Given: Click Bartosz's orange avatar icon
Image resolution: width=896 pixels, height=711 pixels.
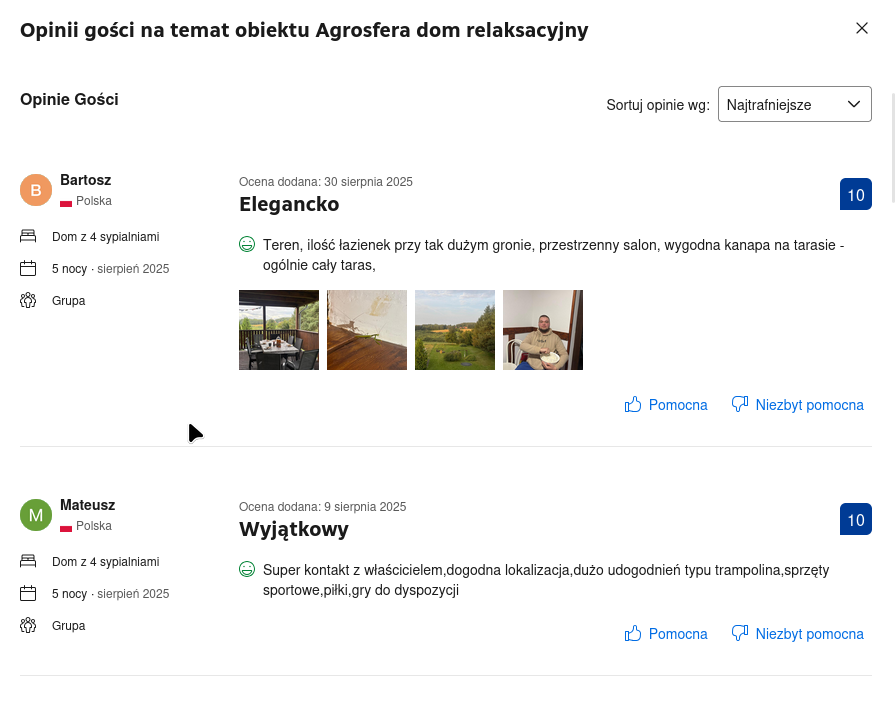Looking at the screenshot, I should (x=36, y=190).
